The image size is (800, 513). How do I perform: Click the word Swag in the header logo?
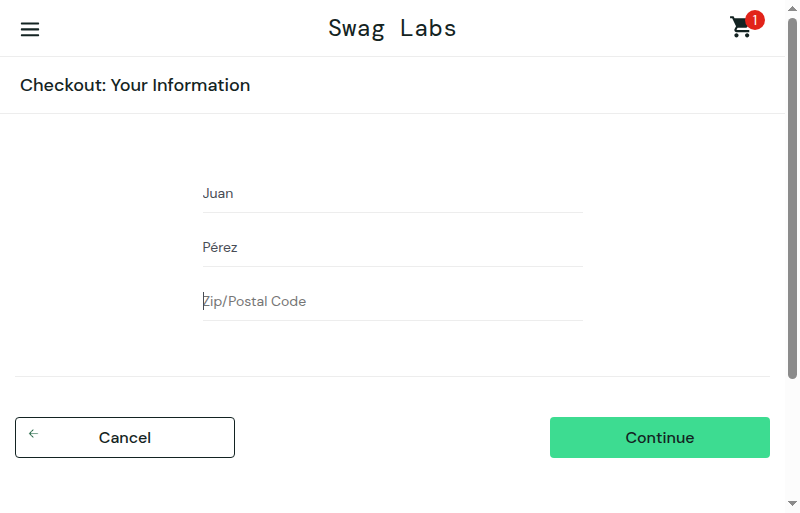coord(356,29)
